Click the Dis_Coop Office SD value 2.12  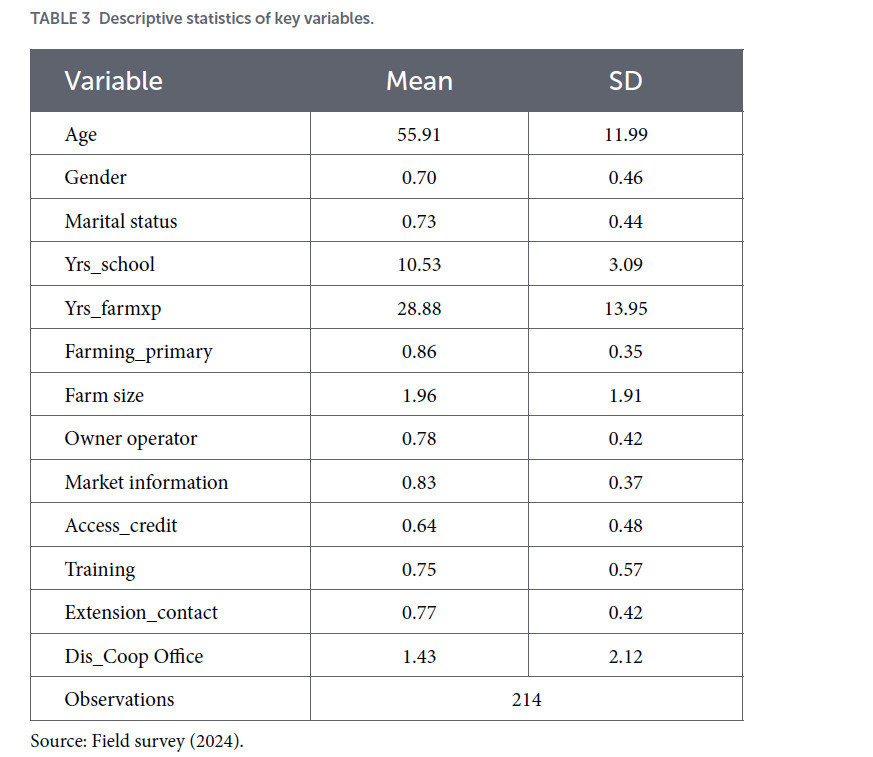click(x=626, y=657)
